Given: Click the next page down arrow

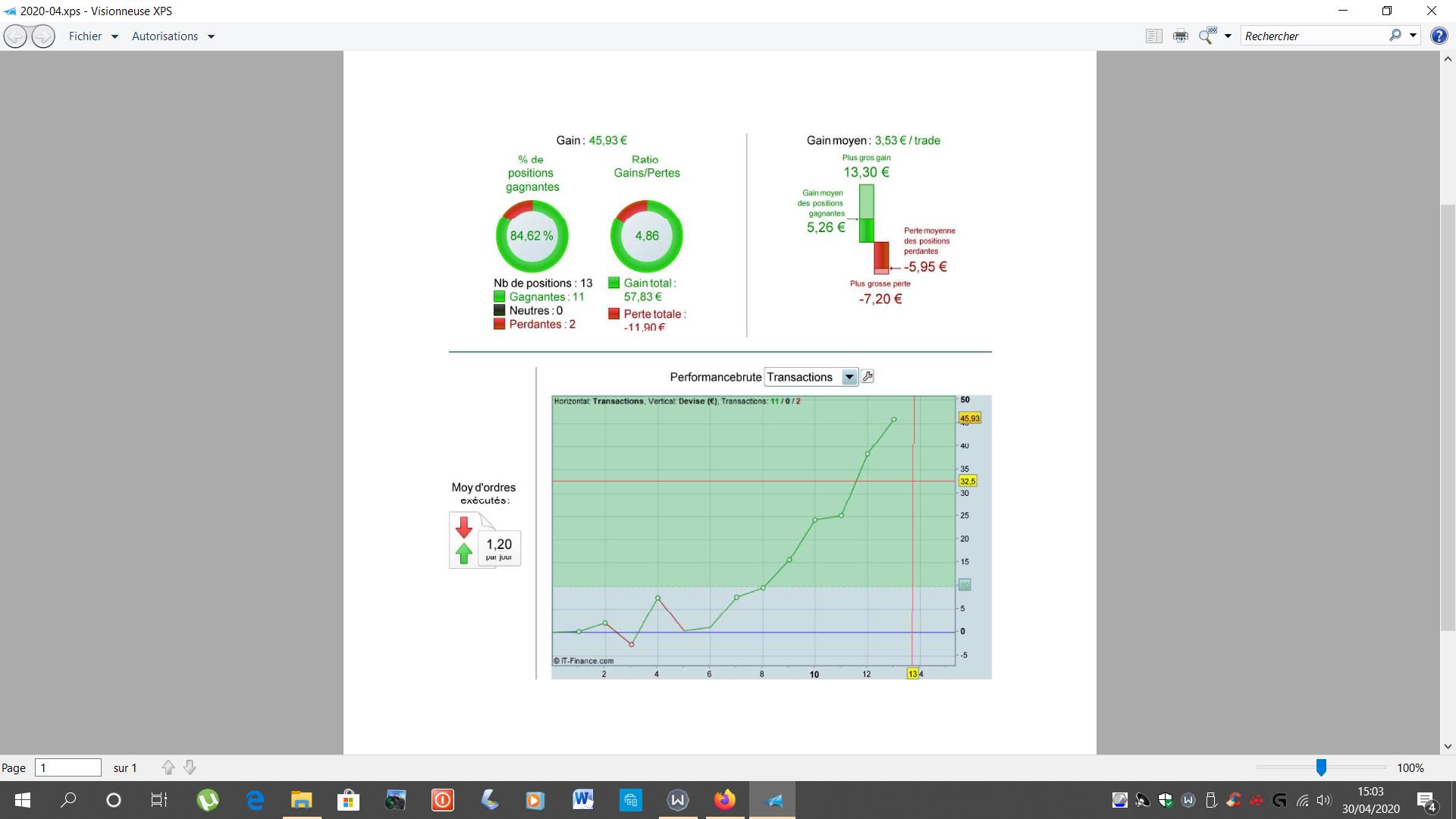Looking at the screenshot, I should pos(190,767).
